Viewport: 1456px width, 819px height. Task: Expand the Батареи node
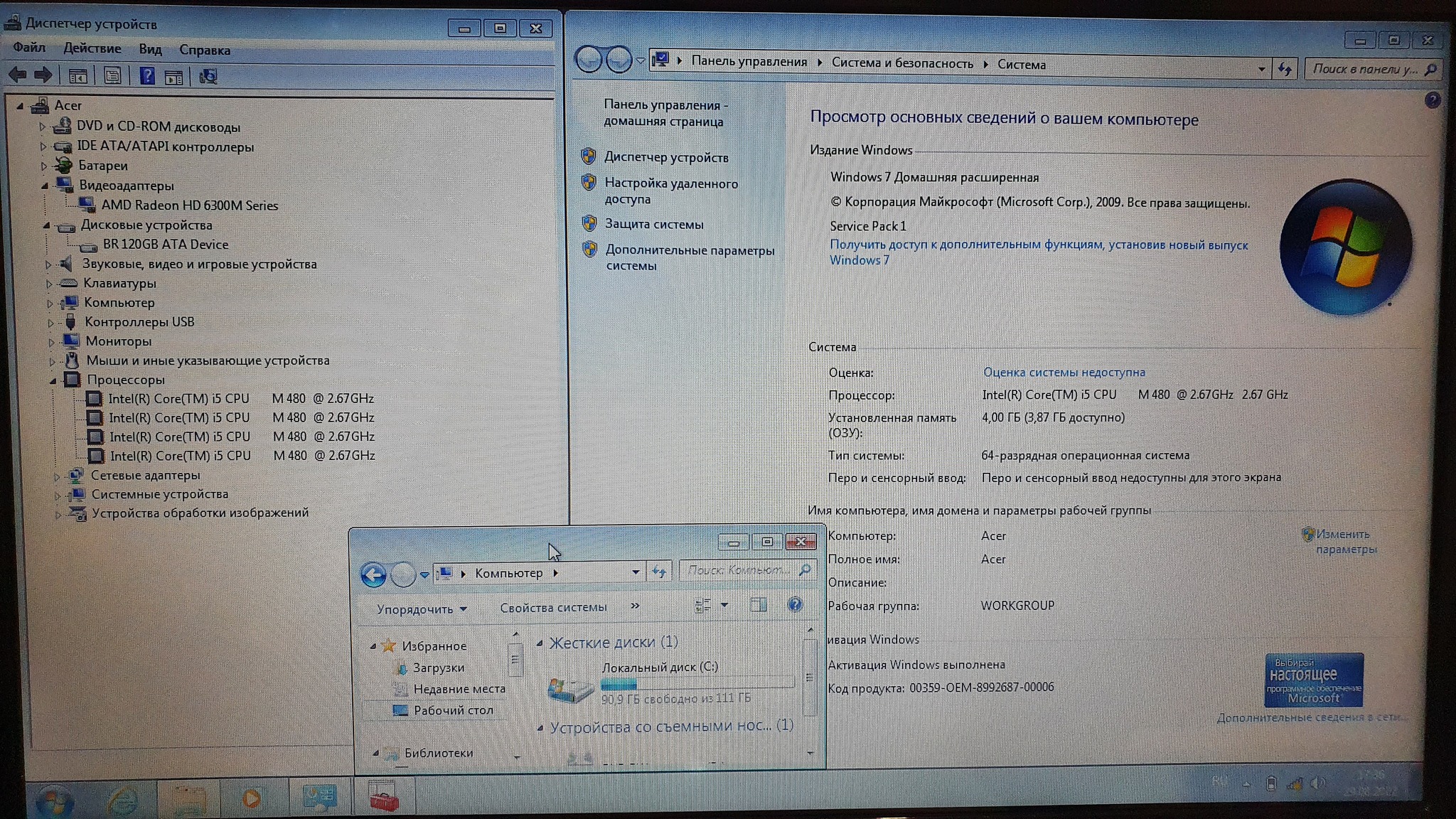pos(44,166)
